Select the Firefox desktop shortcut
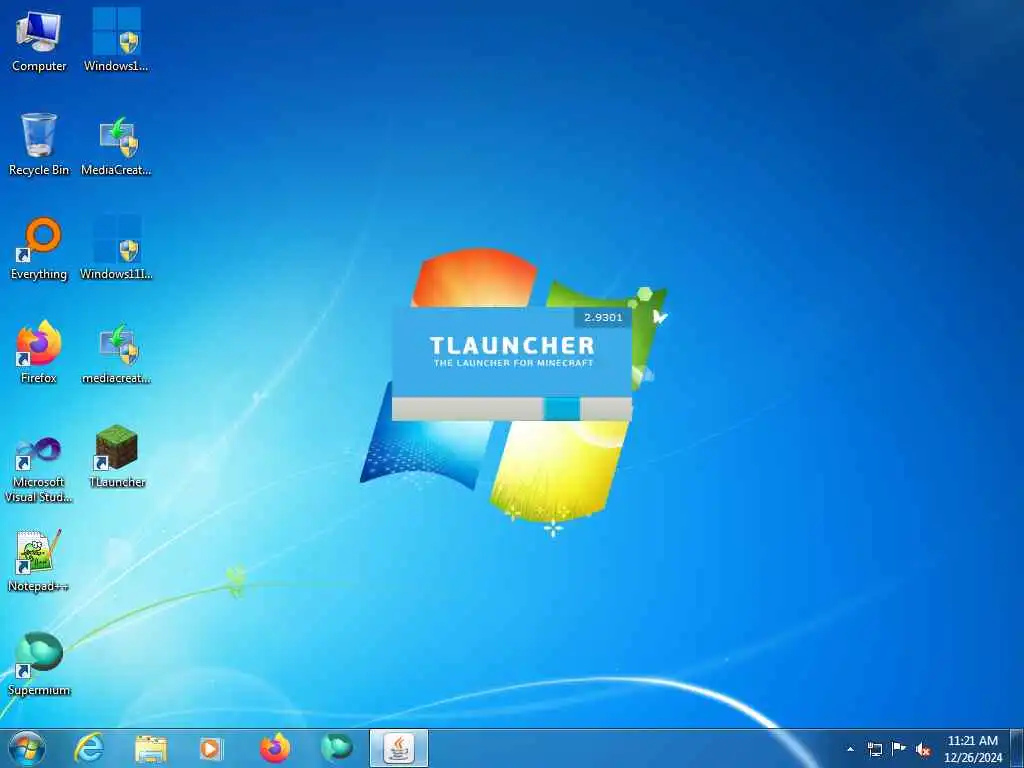Image resolution: width=1024 pixels, height=768 pixels. 39,352
